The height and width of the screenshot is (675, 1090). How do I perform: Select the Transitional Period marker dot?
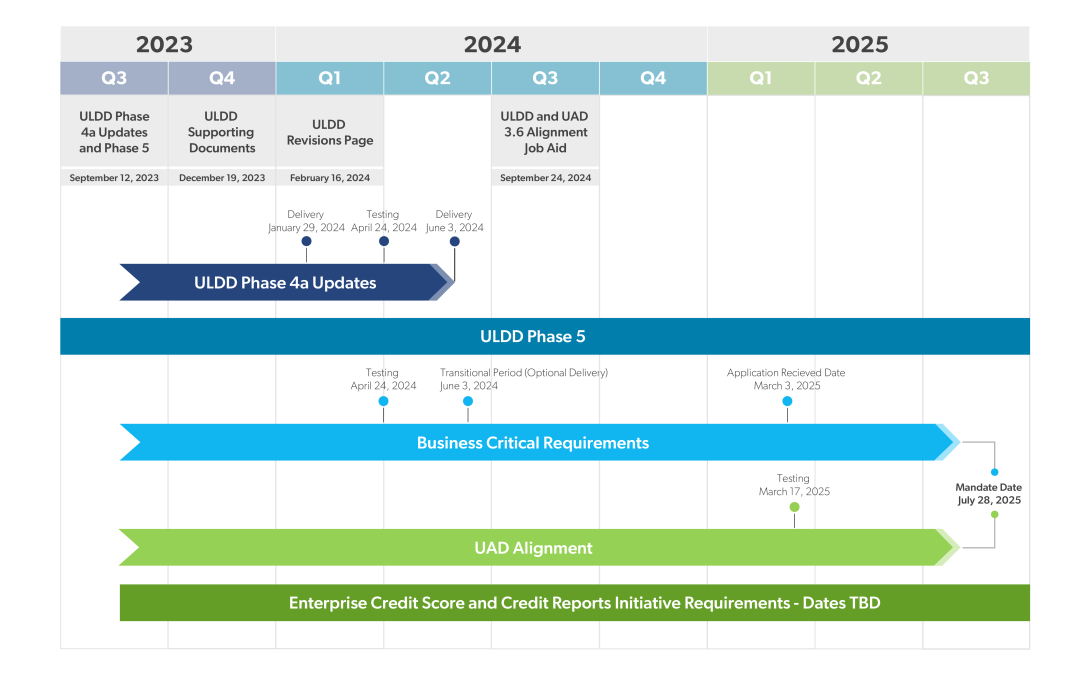(x=468, y=401)
